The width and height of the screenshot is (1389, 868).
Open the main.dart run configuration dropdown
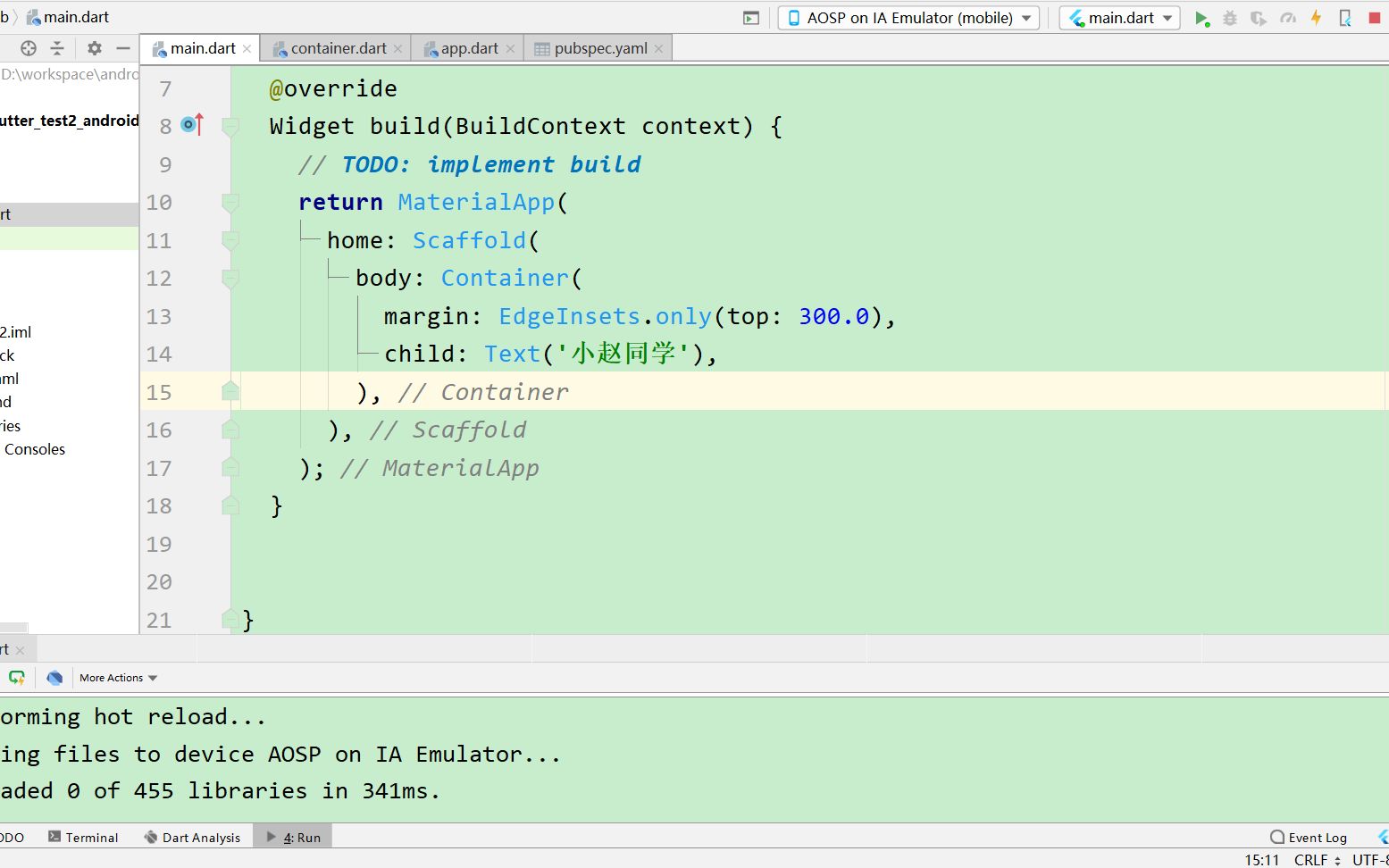pos(1120,18)
